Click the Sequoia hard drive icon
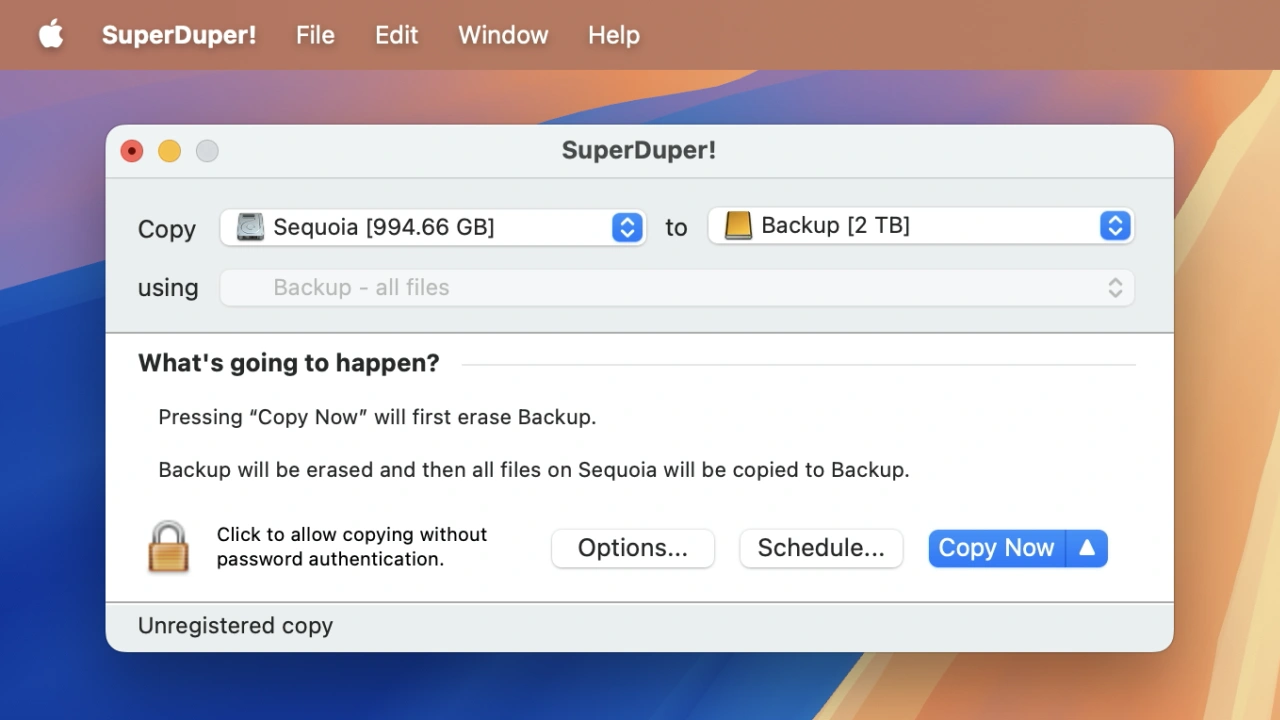The image size is (1280, 720). [x=250, y=227]
